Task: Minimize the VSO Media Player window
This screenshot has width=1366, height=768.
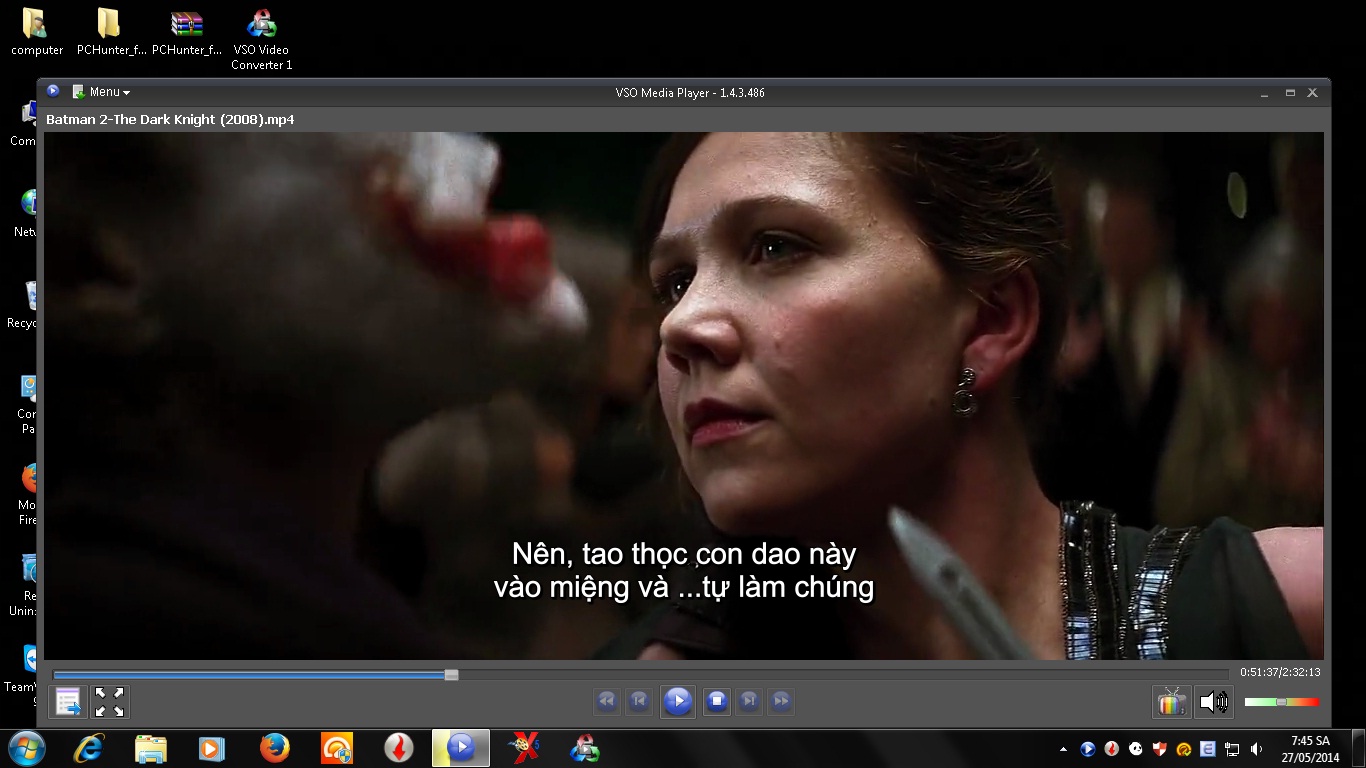Action: (x=1265, y=93)
